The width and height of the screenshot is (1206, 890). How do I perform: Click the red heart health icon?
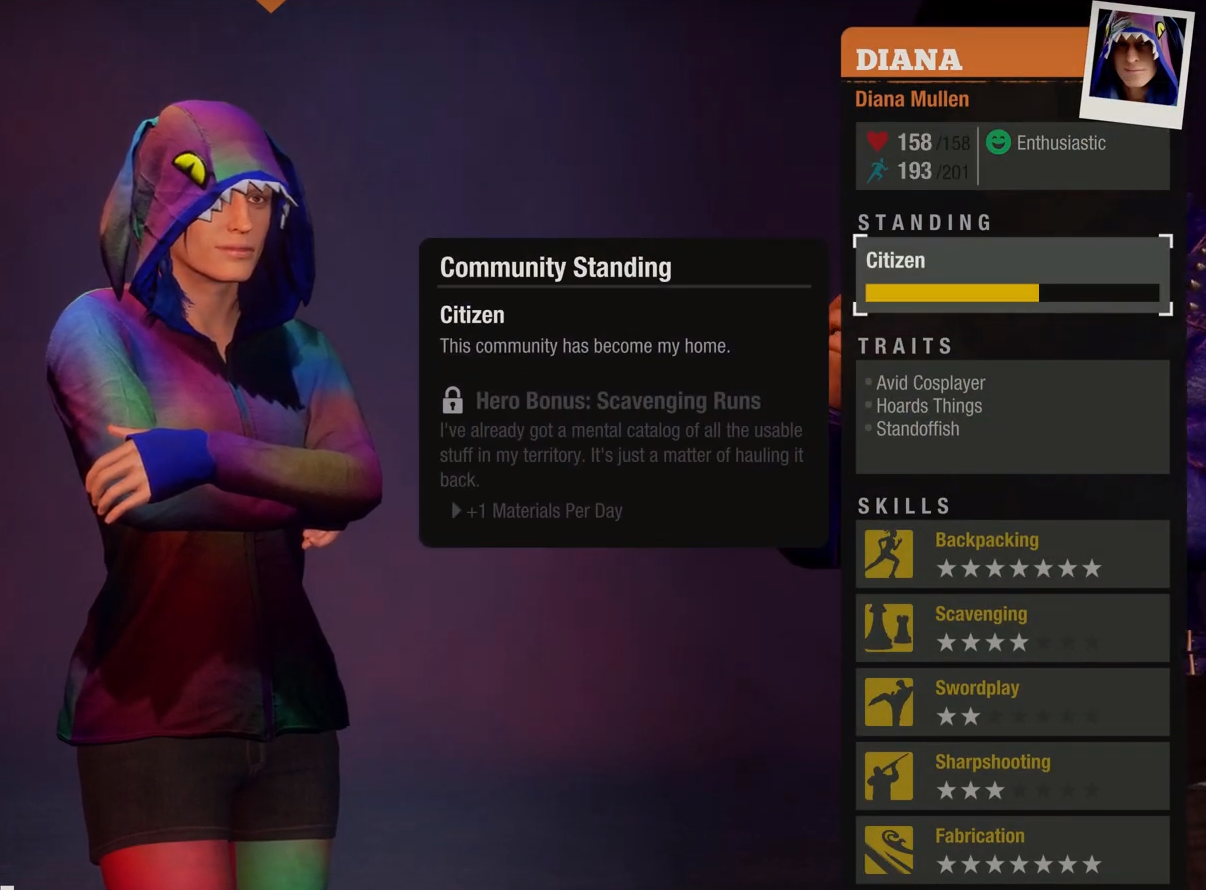(x=877, y=142)
